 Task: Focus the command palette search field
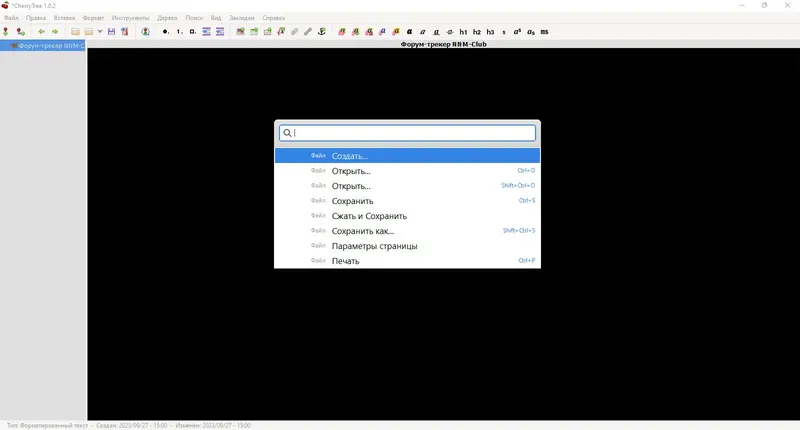click(x=407, y=133)
